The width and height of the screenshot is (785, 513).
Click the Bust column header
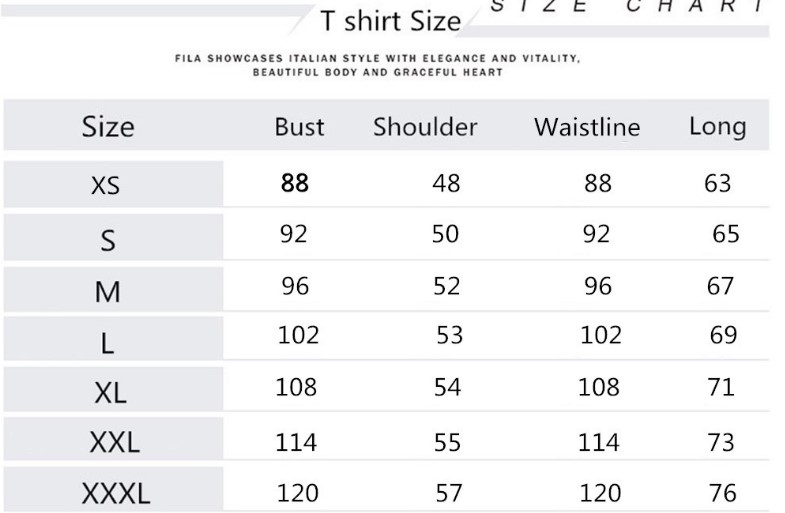(x=299, y=127)
